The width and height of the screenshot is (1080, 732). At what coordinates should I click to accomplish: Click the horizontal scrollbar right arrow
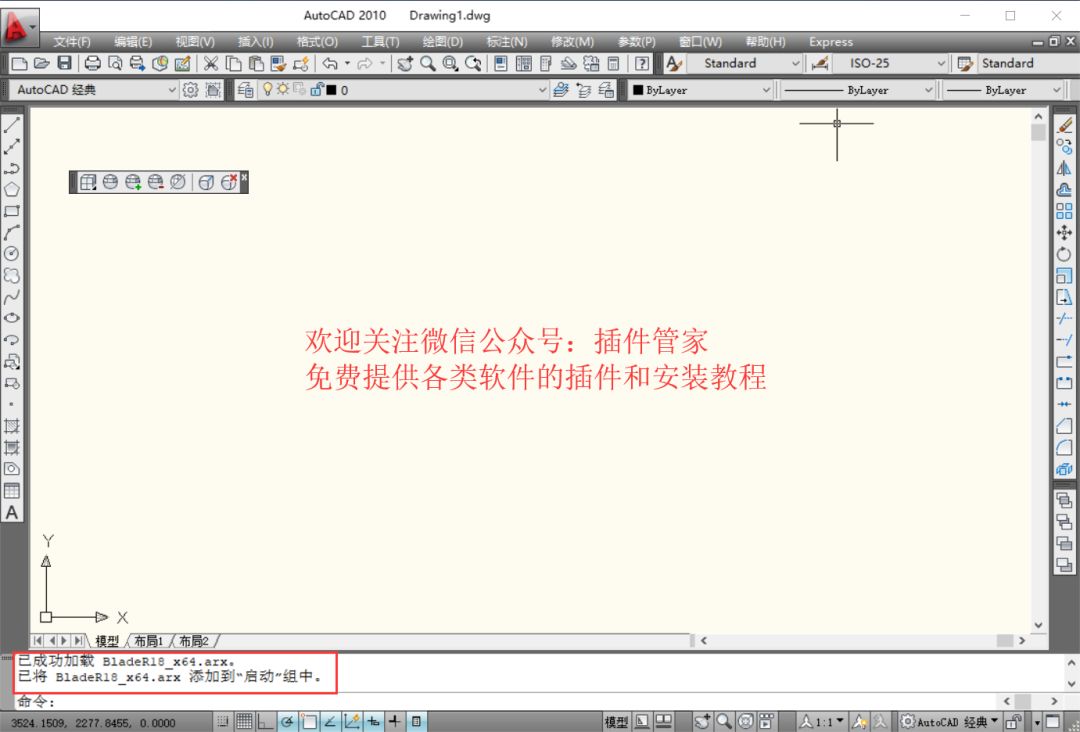(1022, 640)
